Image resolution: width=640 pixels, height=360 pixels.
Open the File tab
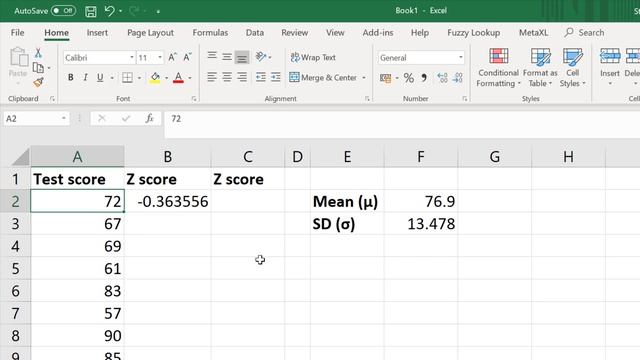[x=18, y=33]
